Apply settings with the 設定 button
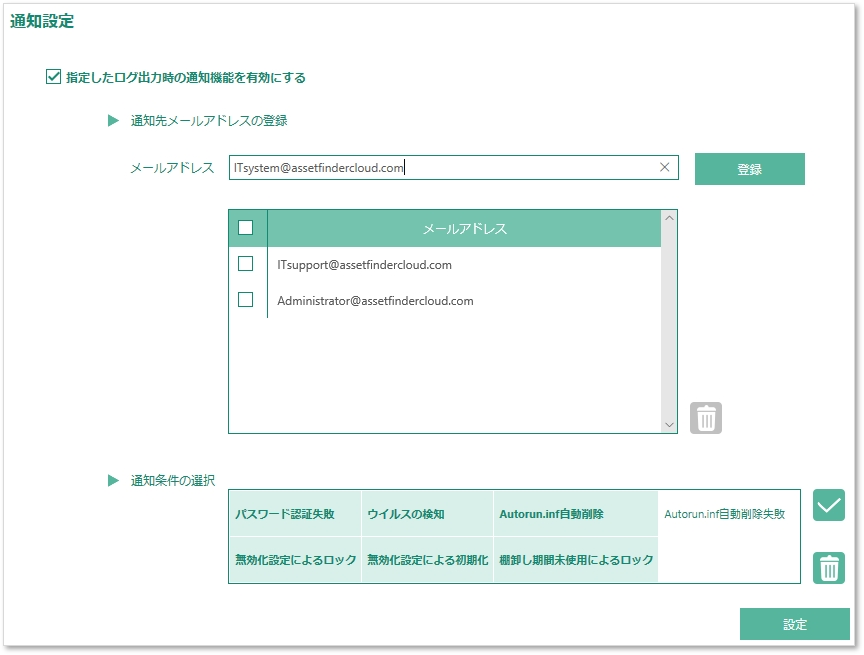This screenshot has width=864, height=655. (x=795, y=624)
